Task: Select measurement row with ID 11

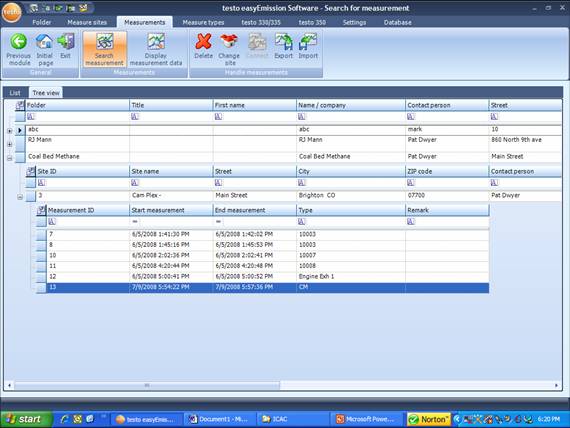Action: (x=268, y=266)
